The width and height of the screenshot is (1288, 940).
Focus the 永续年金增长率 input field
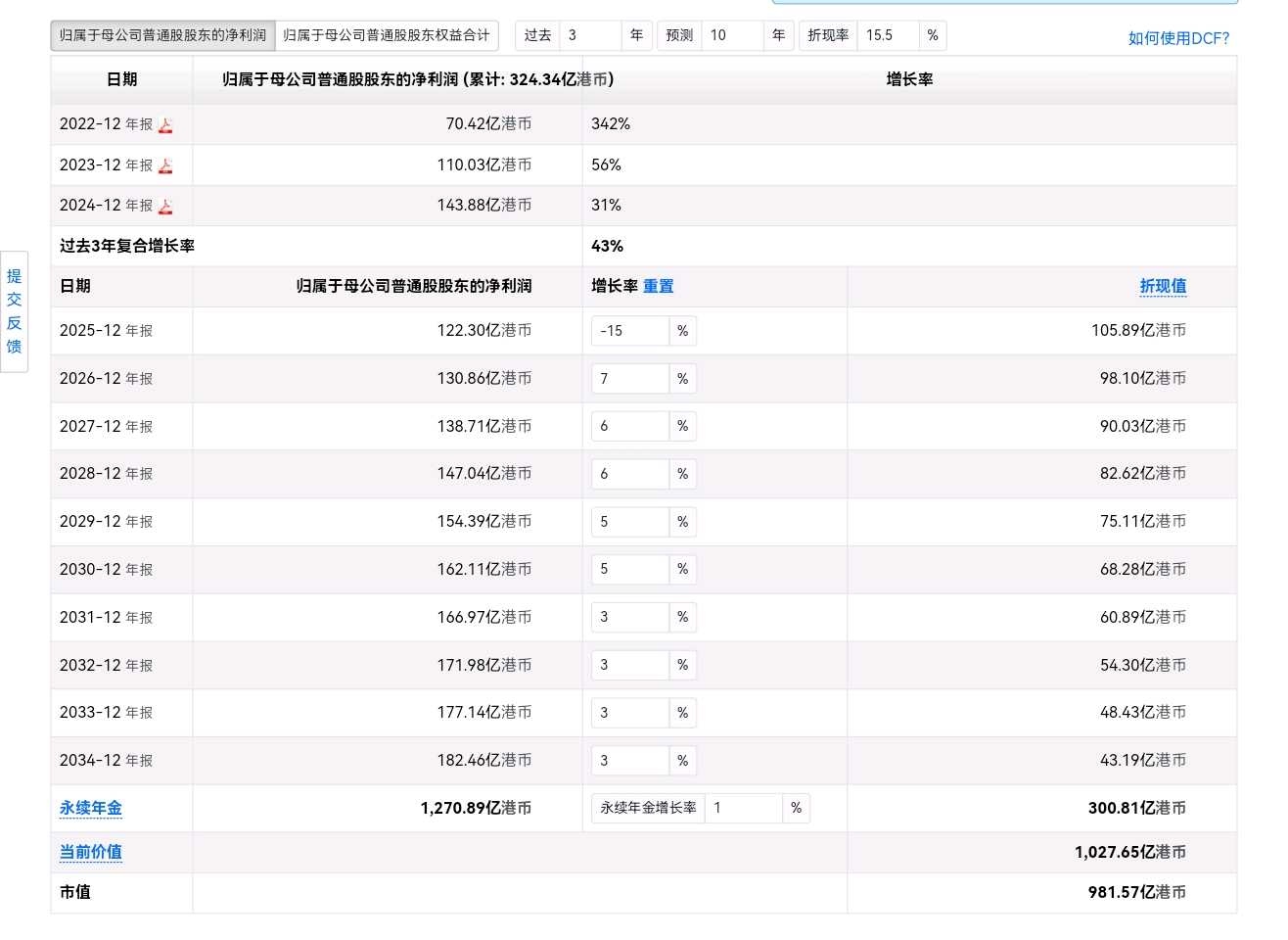[744, 808]
